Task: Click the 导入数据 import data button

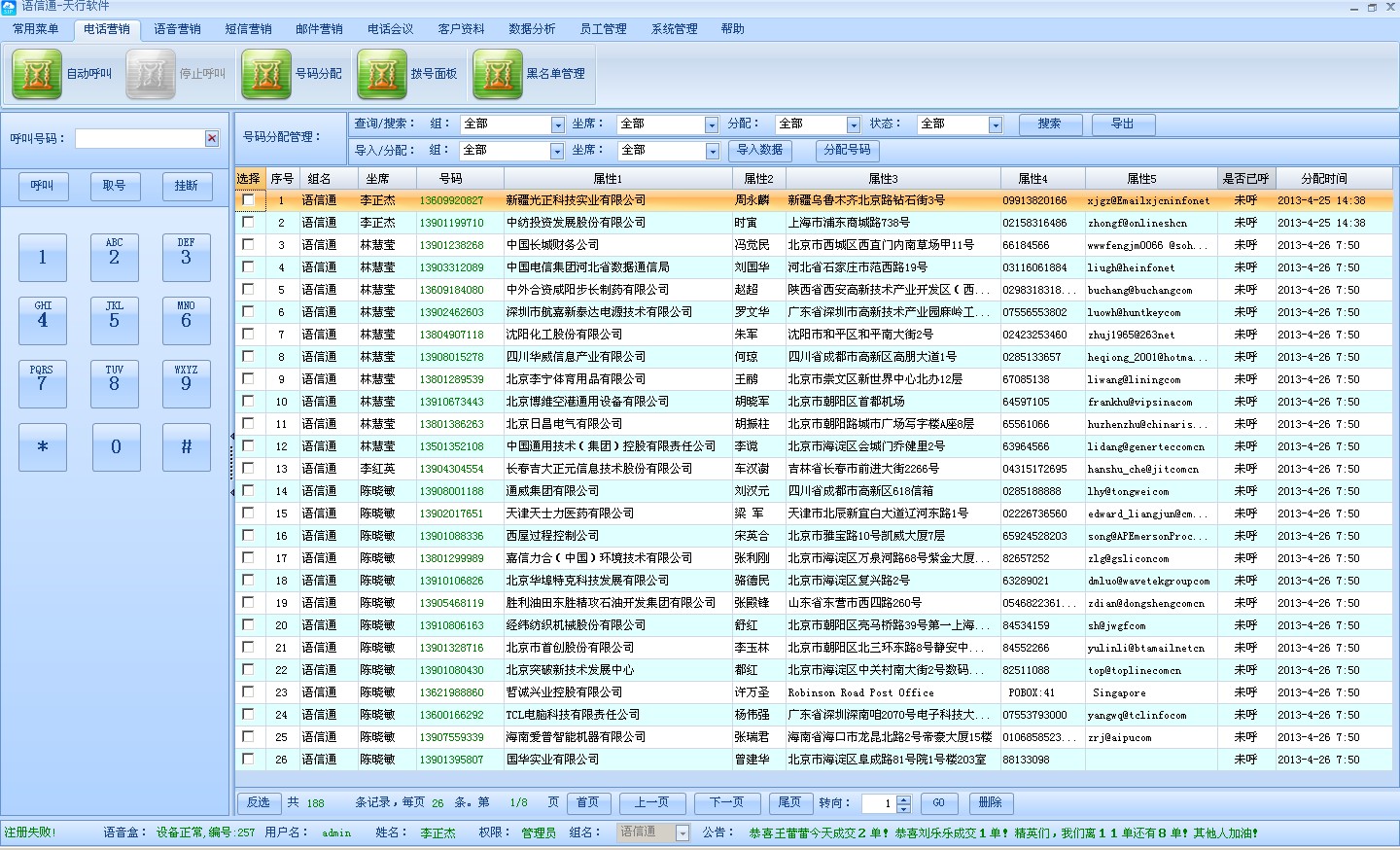Action: [759, 151]
